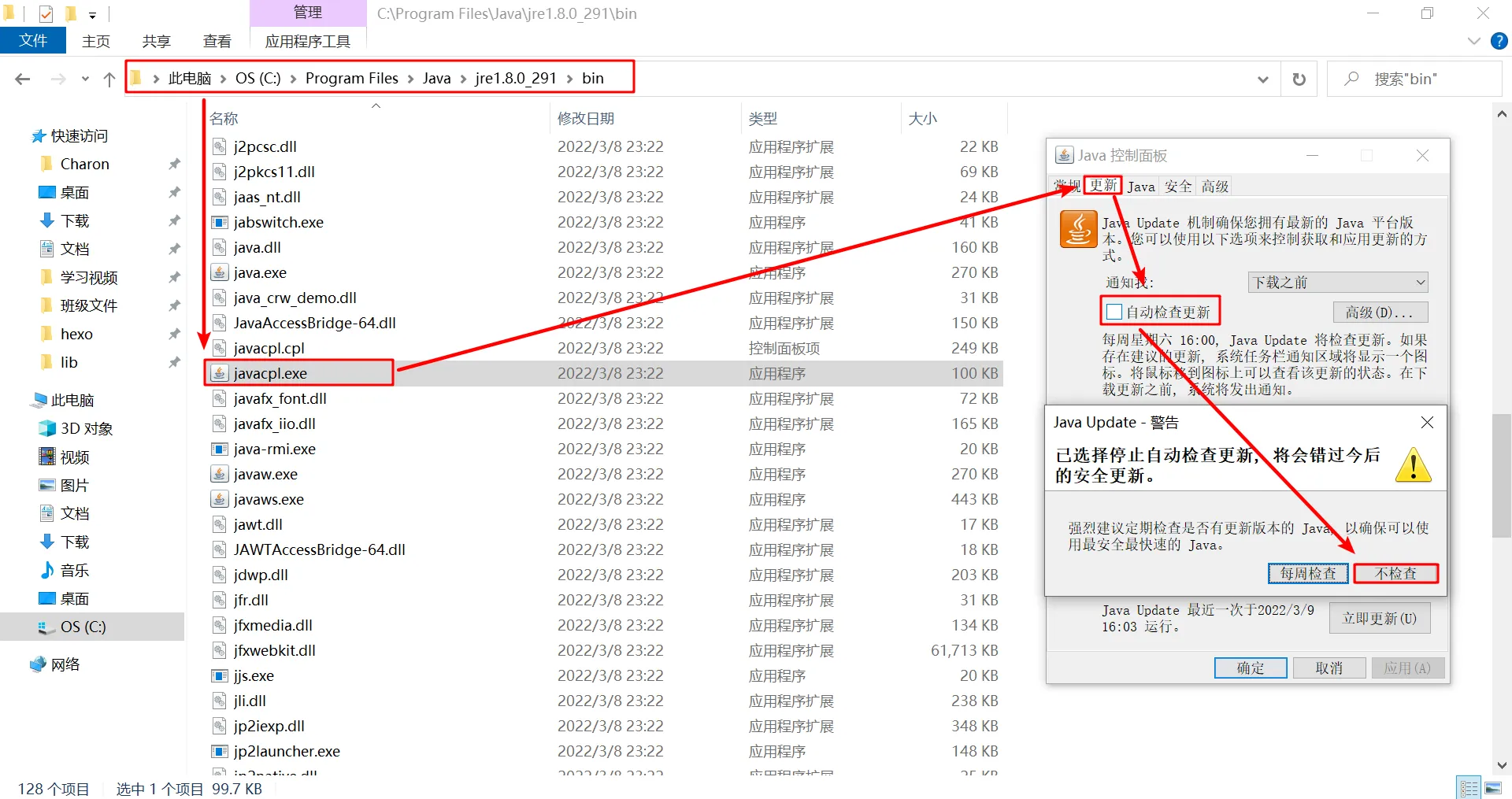Image resolution: width=1512 pixels, height=799 pixels.
Task: Click the Properties quick access toolbar icon
Action: point(46,13)
